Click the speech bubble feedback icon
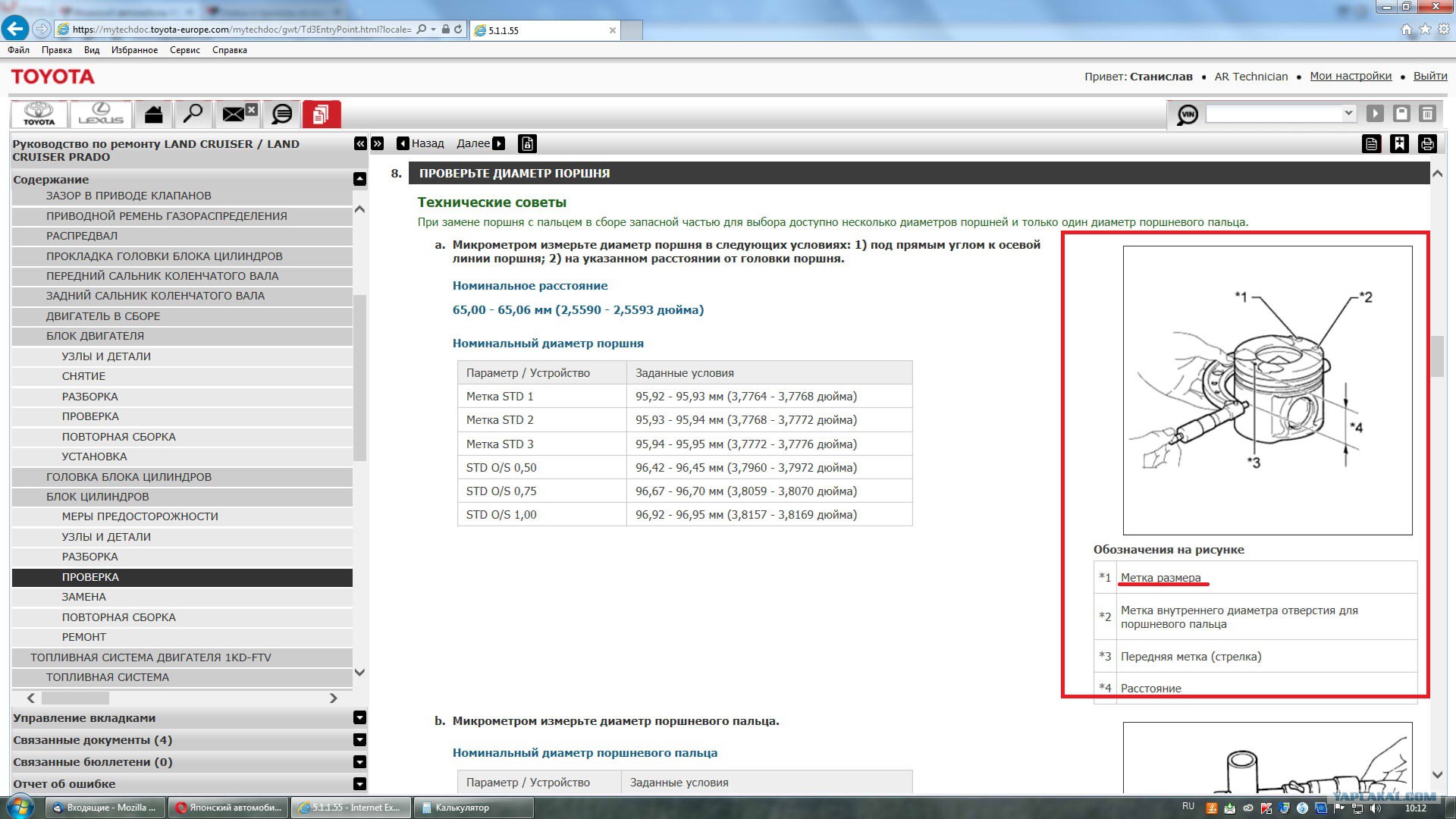Image resolution: width=1456 pixels, height=819 pixels. pyautogui.click(x=282, y=114)
